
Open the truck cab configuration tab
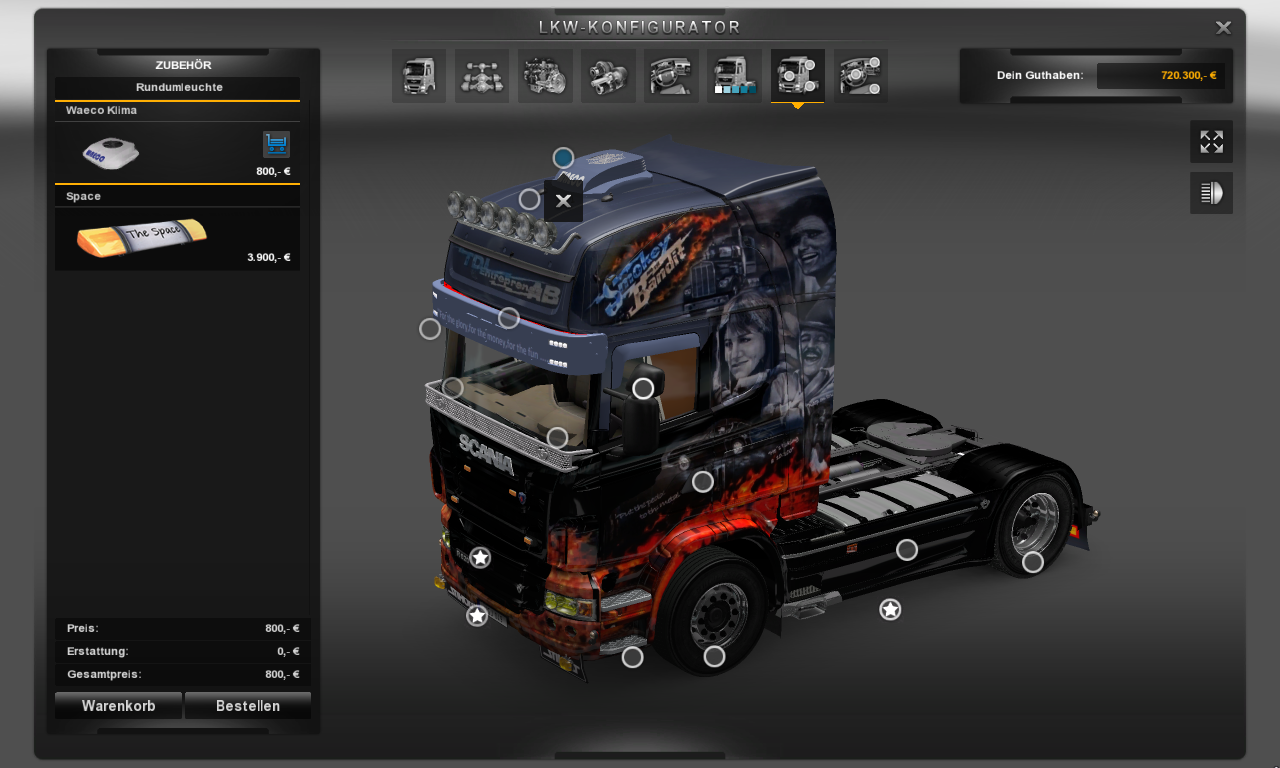(x=419, y=76)
